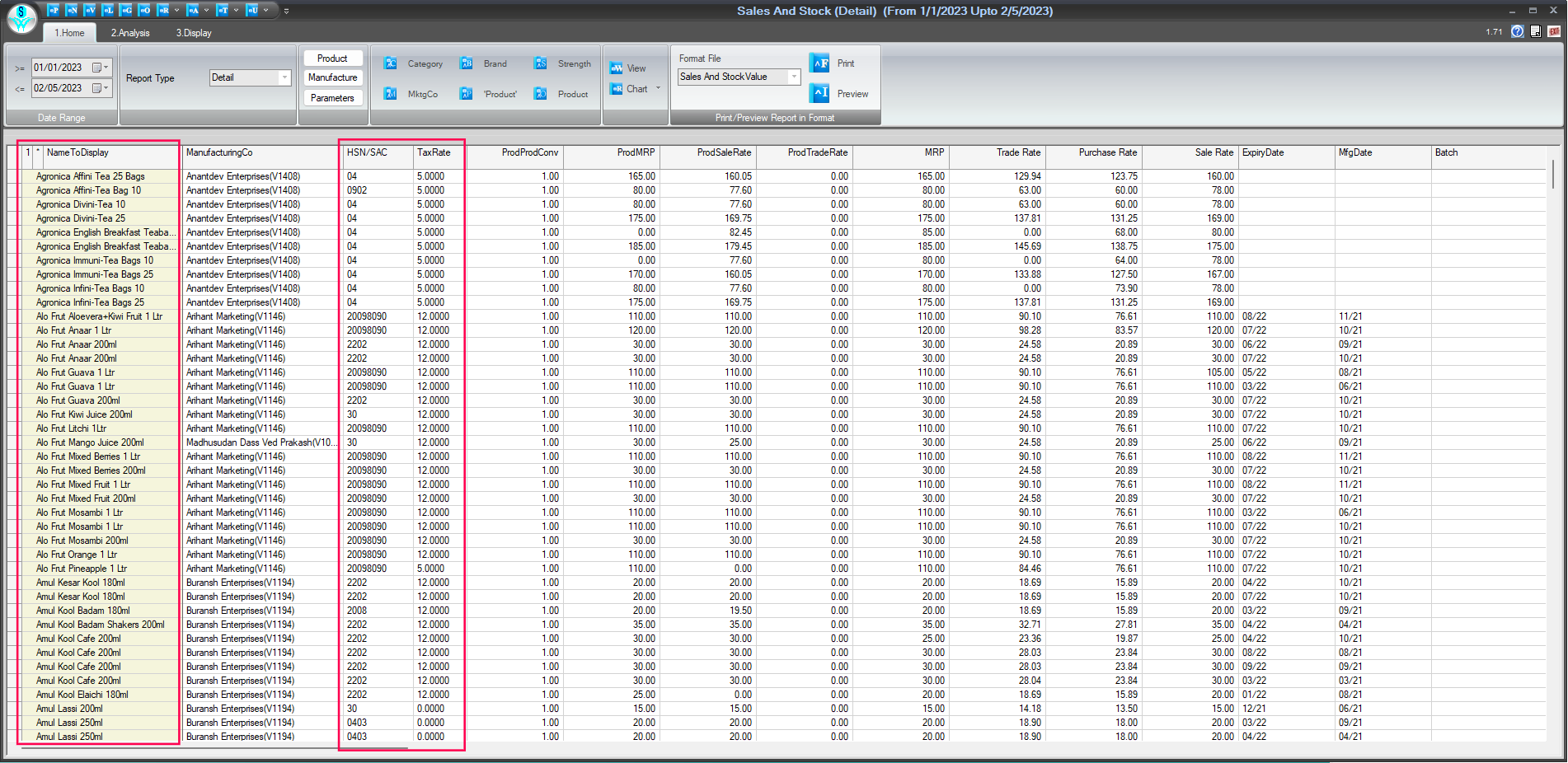This screenshot has height=763, width=1568.
Task: Switch to the 1.Home tab
Action: 69,33
